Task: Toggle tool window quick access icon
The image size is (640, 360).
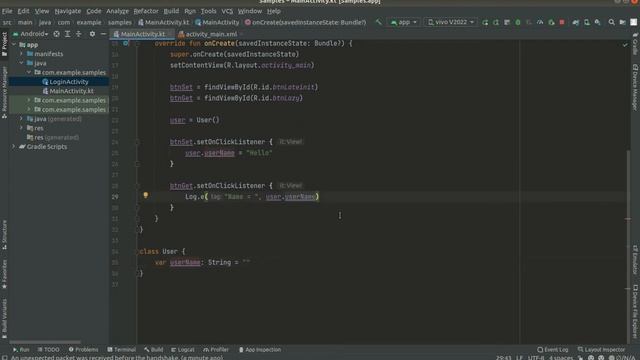Action: [4, 357]
